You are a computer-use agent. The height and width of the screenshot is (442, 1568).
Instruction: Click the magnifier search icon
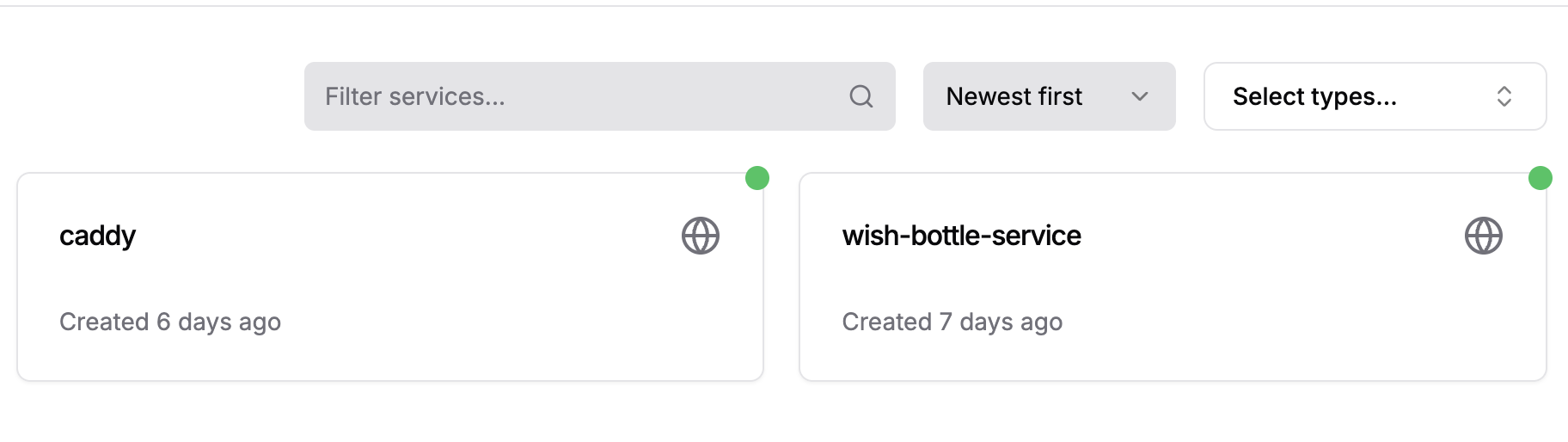(x=861, y=96)
